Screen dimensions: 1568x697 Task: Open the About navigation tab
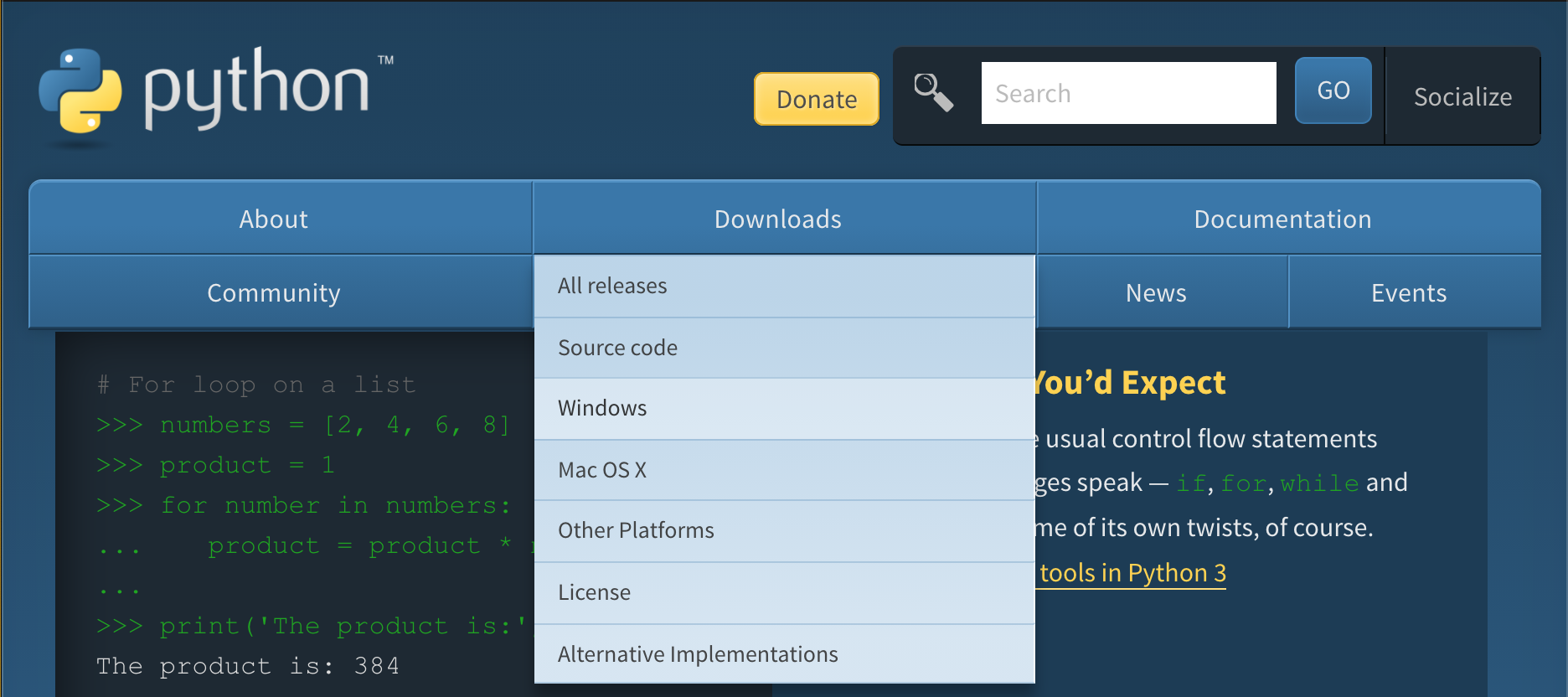point(281,219)
